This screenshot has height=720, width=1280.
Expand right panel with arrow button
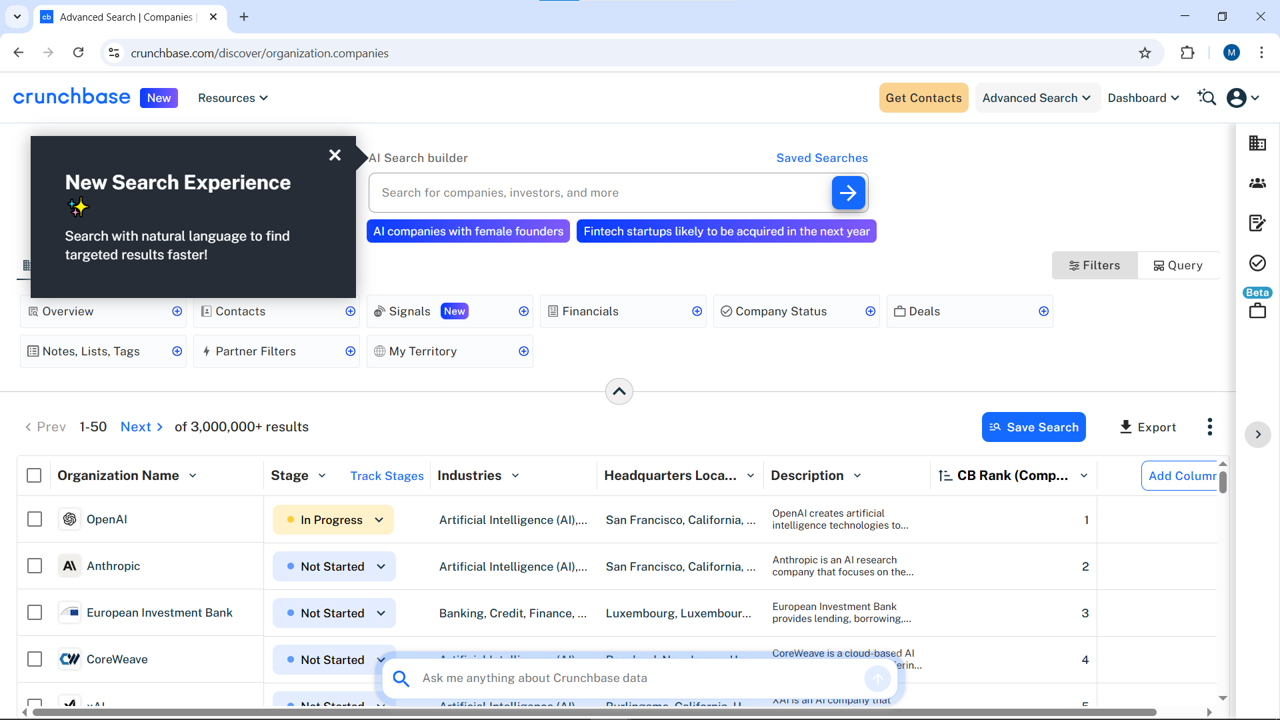[1258, 434]
